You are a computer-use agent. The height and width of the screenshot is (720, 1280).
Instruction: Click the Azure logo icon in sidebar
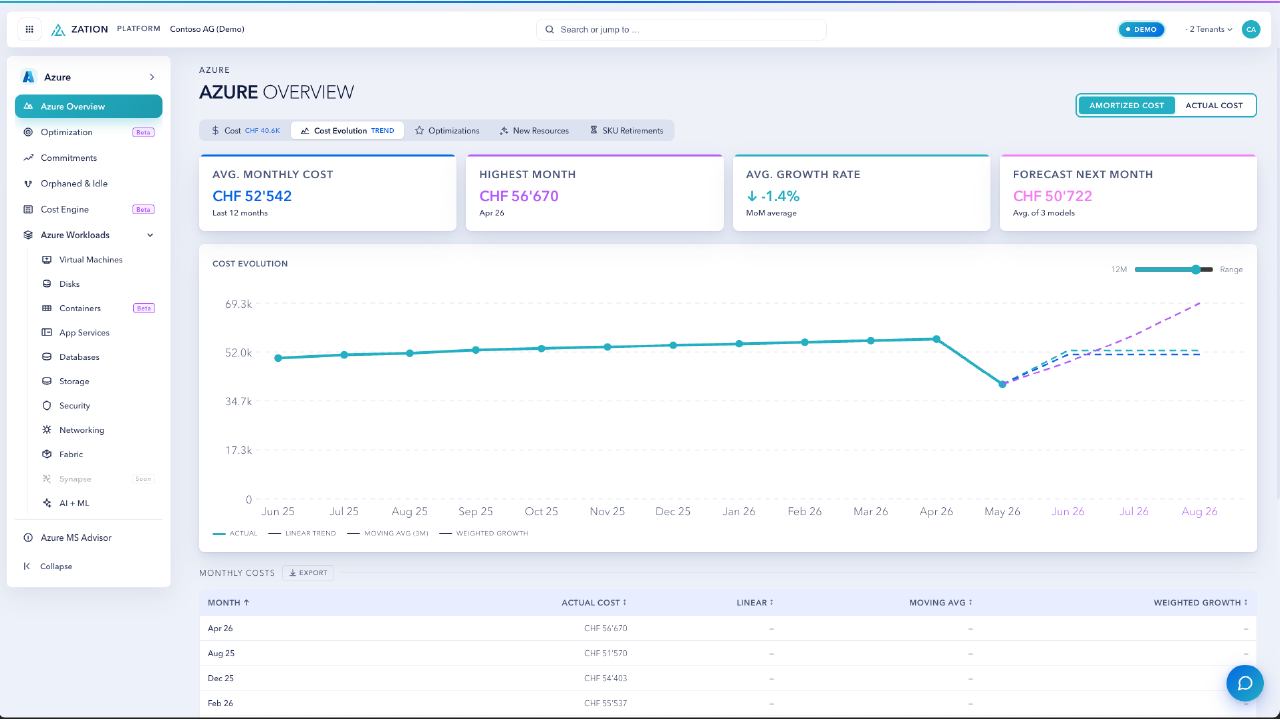pos(29,77)
